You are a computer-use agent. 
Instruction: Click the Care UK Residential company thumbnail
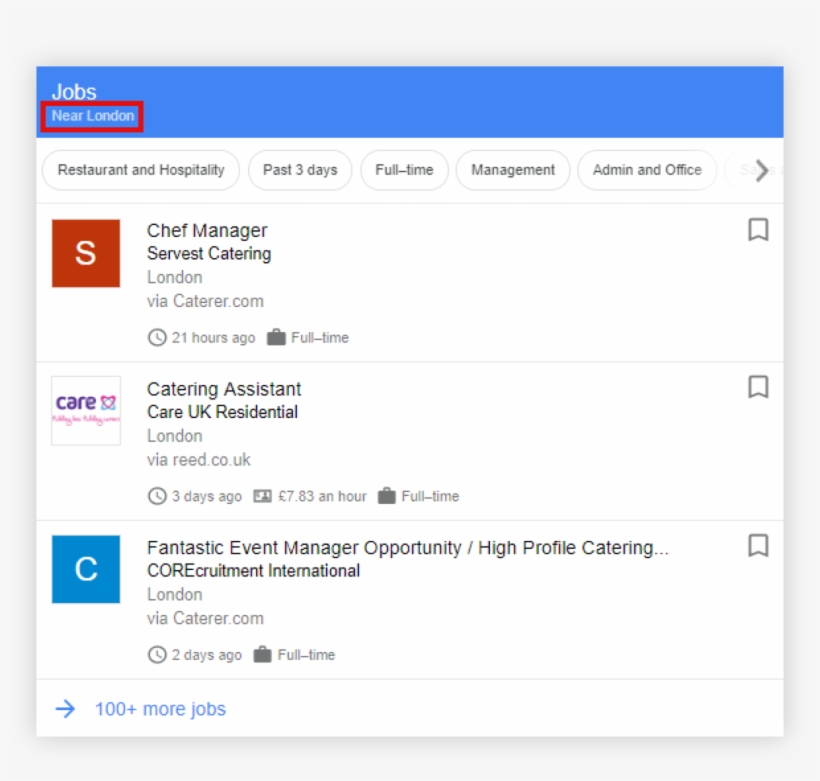tap(85, 411)
